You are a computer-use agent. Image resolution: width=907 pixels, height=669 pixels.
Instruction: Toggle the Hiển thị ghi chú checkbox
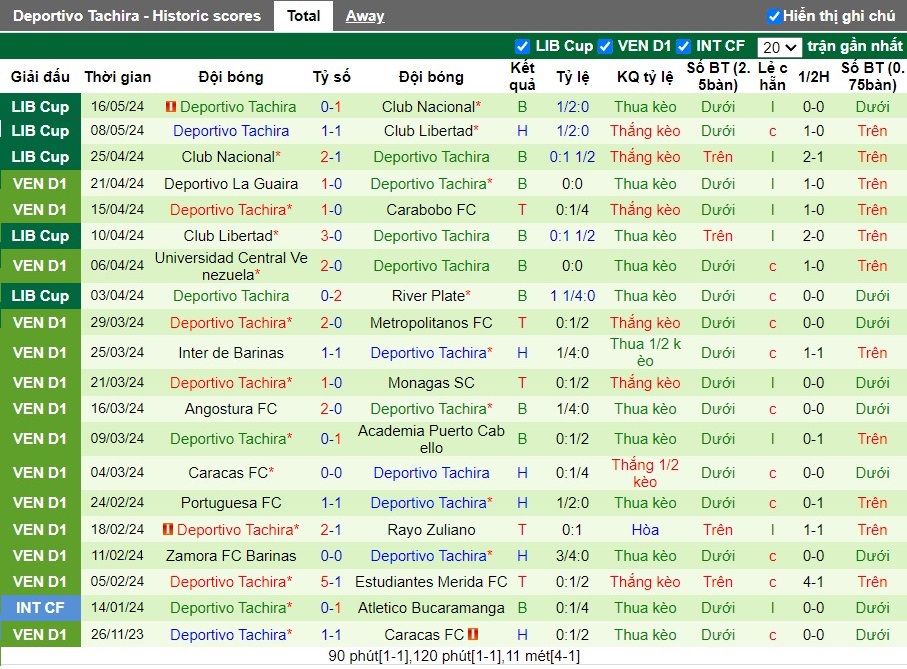773,16
